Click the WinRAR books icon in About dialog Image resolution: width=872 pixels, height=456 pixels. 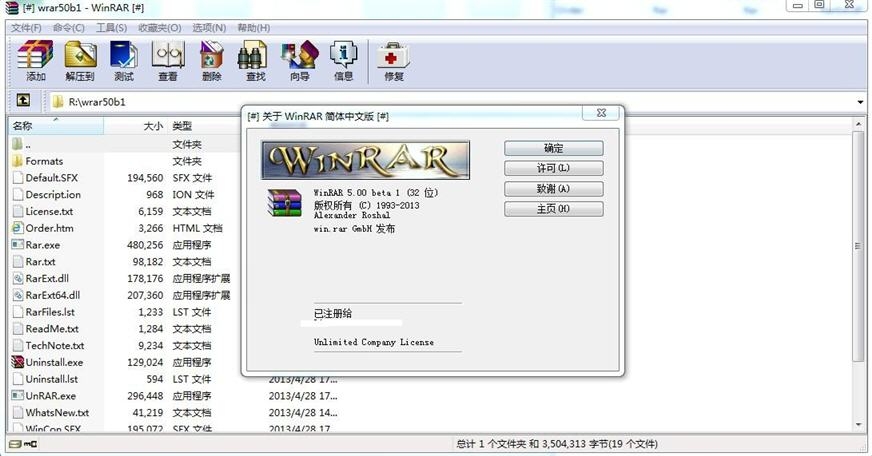tap(284, 202)
